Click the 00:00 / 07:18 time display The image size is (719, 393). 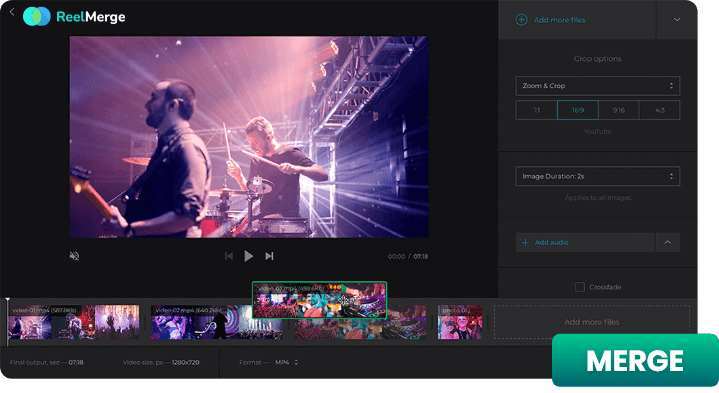(x=408, y=256)
